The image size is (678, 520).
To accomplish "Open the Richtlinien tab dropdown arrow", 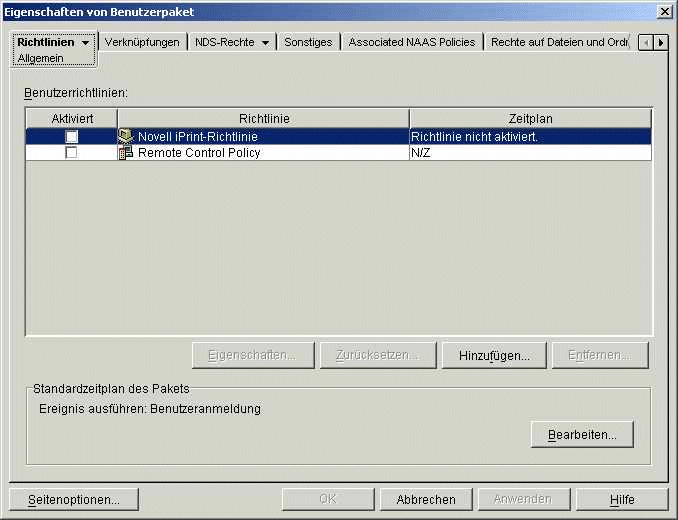I will (x=86, y=42).
